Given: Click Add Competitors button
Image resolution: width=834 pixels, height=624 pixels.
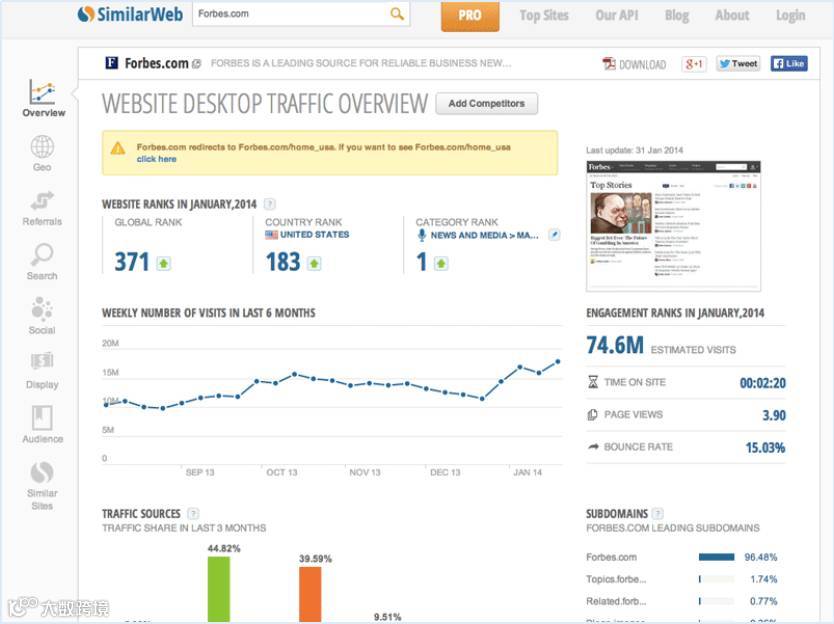Looking at the screenshot, I should [486, 103].
